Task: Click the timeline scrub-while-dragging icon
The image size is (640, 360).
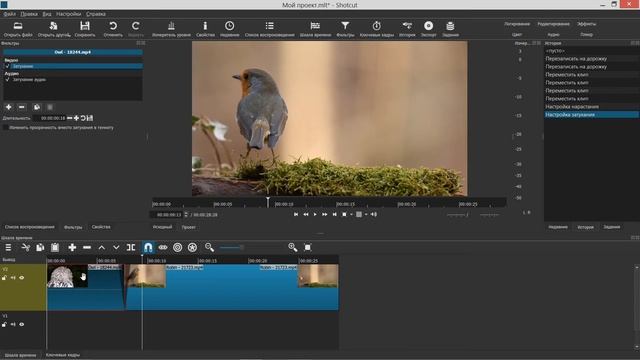Action: [x=163, y=247]
